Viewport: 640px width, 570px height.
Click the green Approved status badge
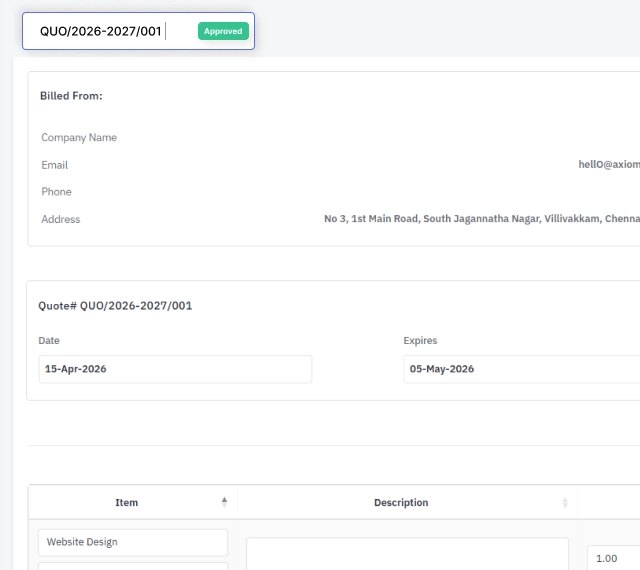click(223, 31)
